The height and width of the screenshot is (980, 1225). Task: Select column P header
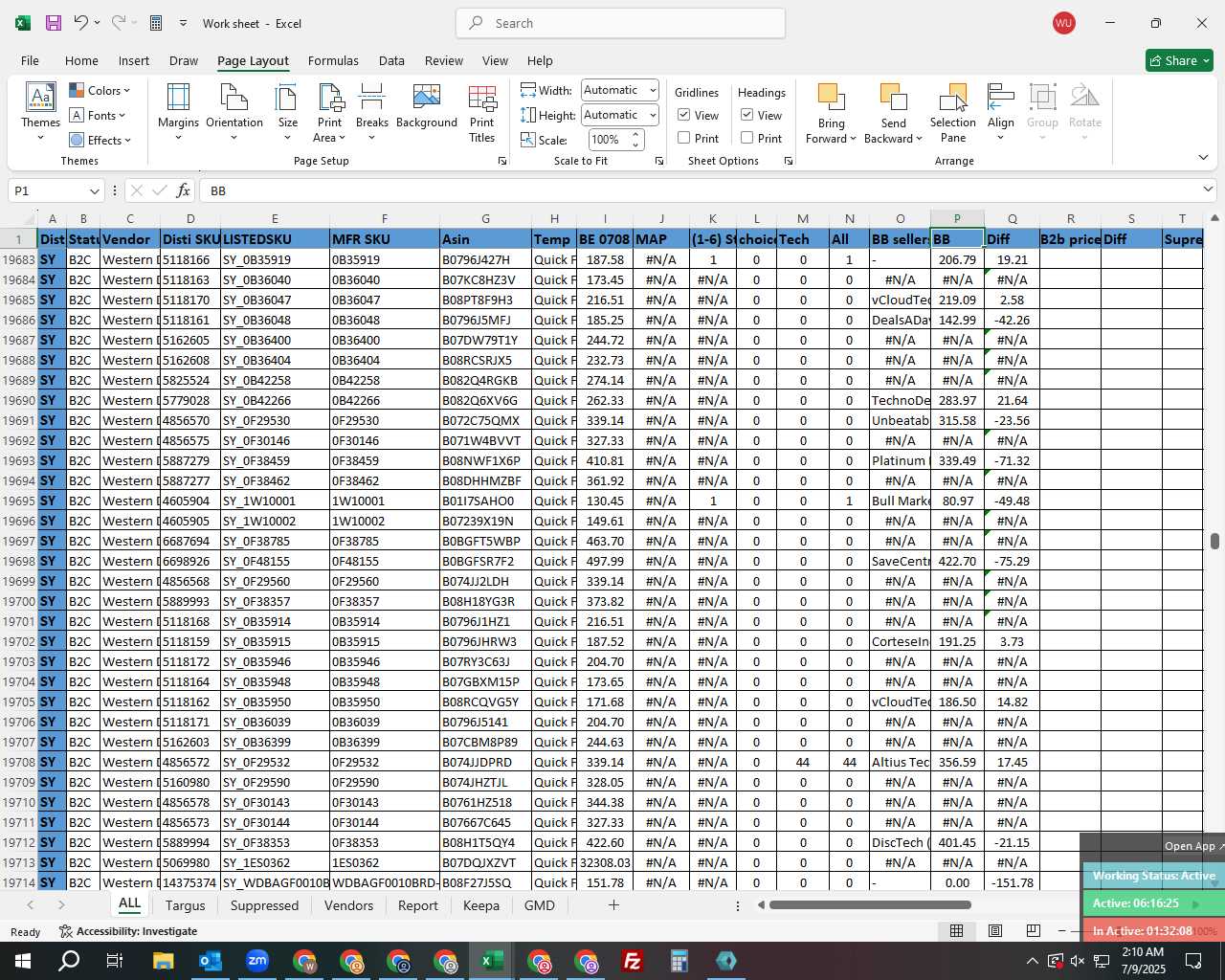point(957,218)
